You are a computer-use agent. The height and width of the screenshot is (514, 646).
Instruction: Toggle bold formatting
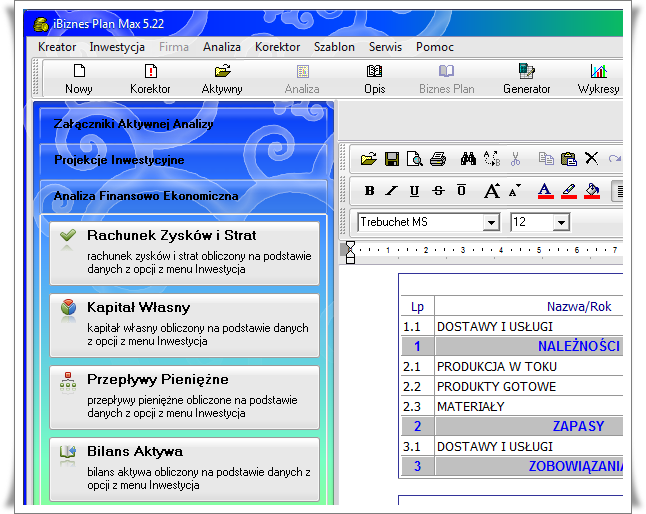click(x=369, y=190)
